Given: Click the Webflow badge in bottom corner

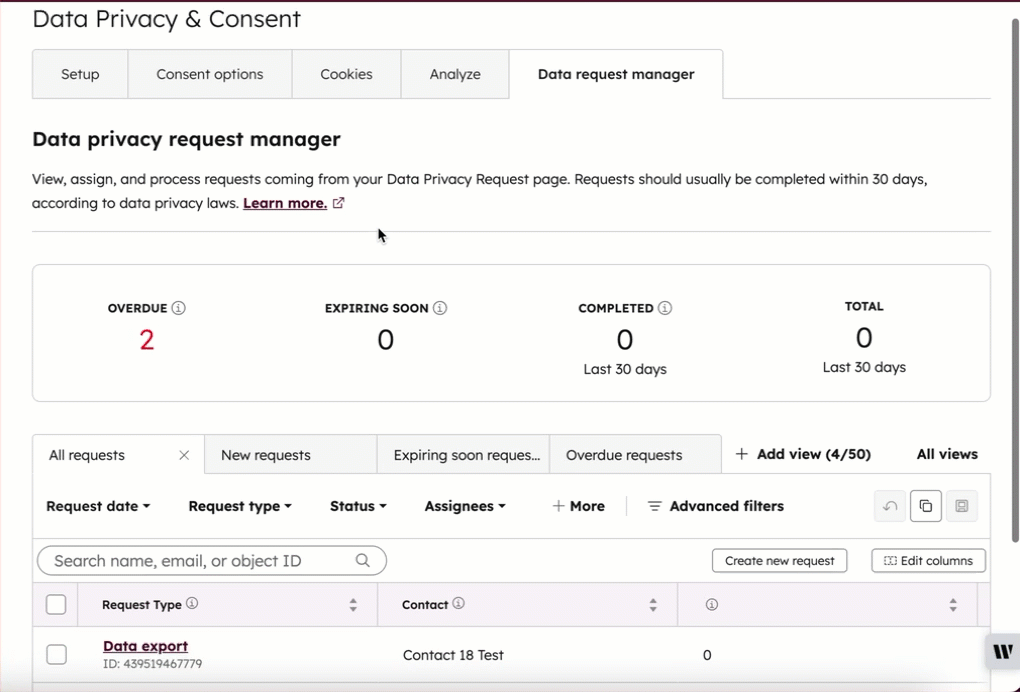Looking at the screenshot, I should (x=1002, y=651).
